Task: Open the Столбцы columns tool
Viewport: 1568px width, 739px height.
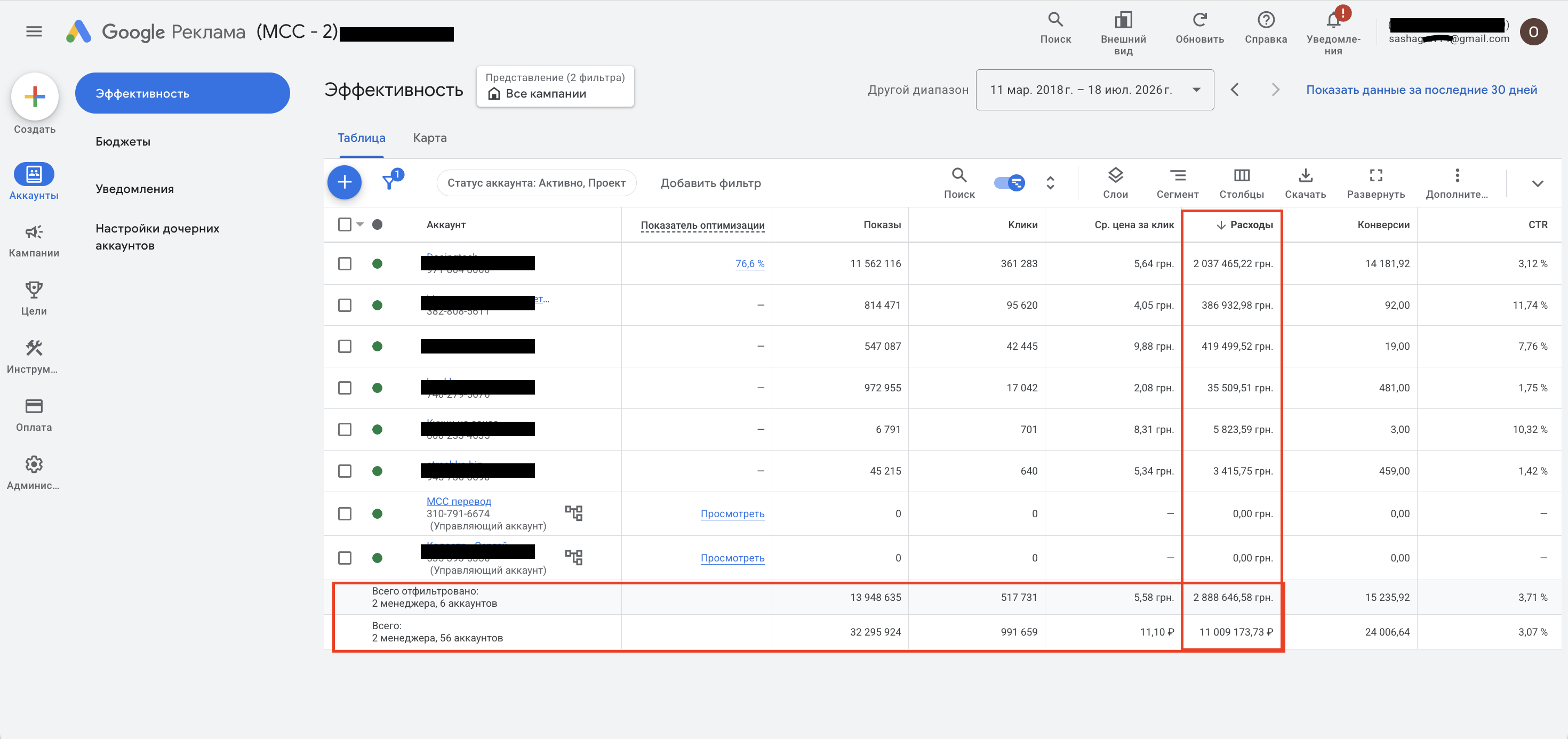Action: click(x=1241, y=183)
